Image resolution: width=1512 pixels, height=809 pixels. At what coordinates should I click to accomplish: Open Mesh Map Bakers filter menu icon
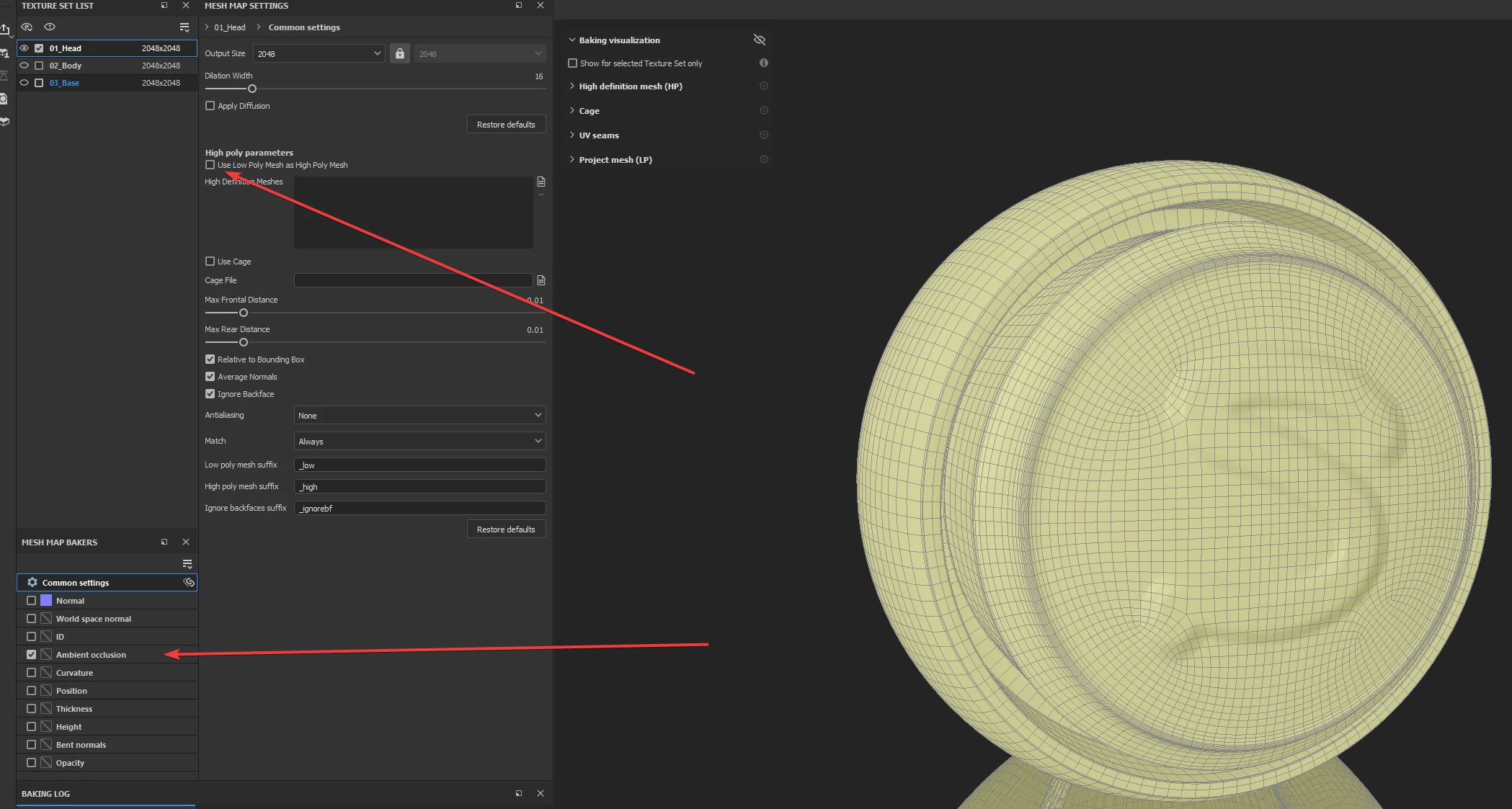coord(187,563)
